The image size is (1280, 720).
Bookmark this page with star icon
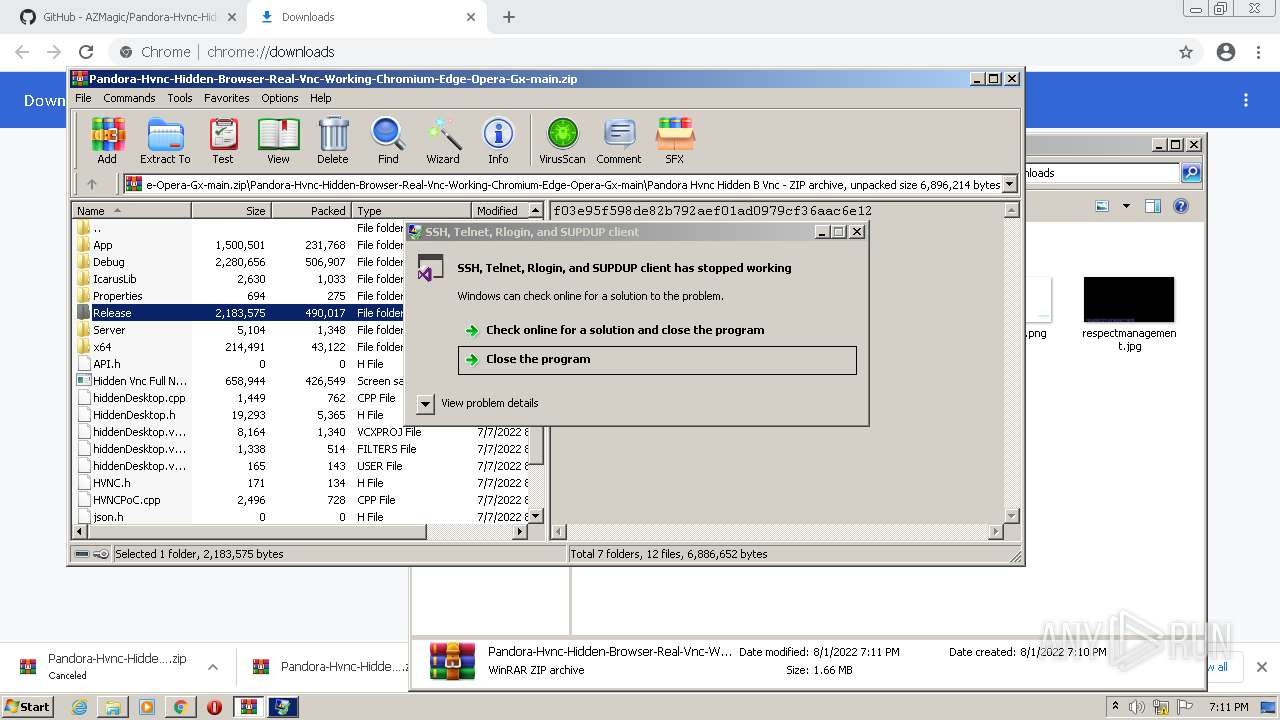tap(1186, 52)
